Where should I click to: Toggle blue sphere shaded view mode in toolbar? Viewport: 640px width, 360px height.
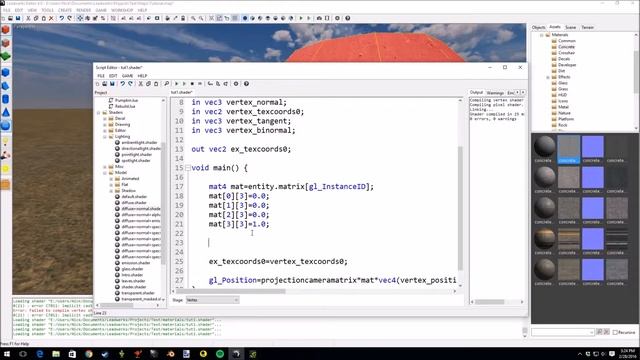[245, 18]
